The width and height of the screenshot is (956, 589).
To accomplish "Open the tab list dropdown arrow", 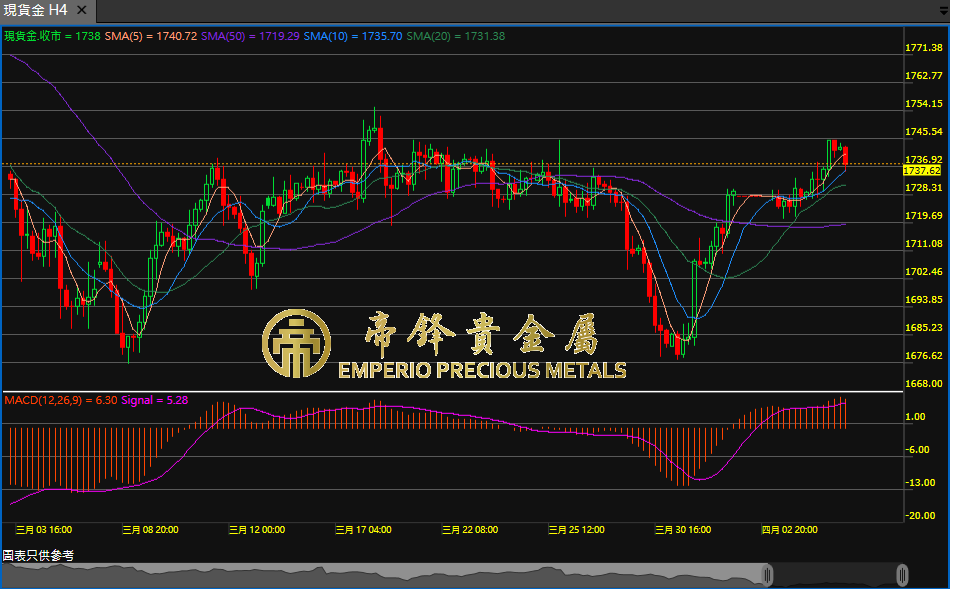I will pyautogui.click(x=944, y=11).
